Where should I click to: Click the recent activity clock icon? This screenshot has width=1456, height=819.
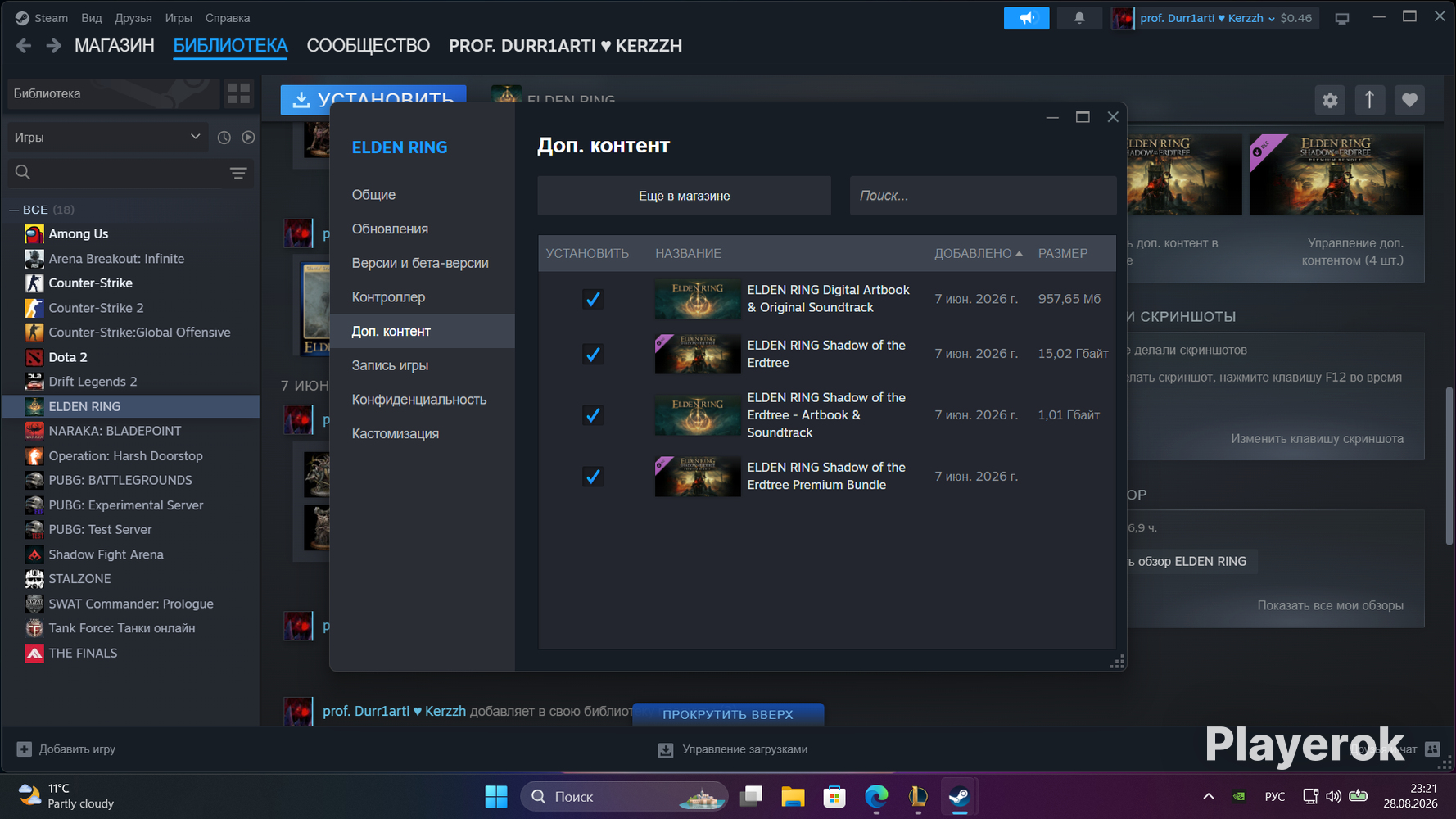click(x=224, y=138)
